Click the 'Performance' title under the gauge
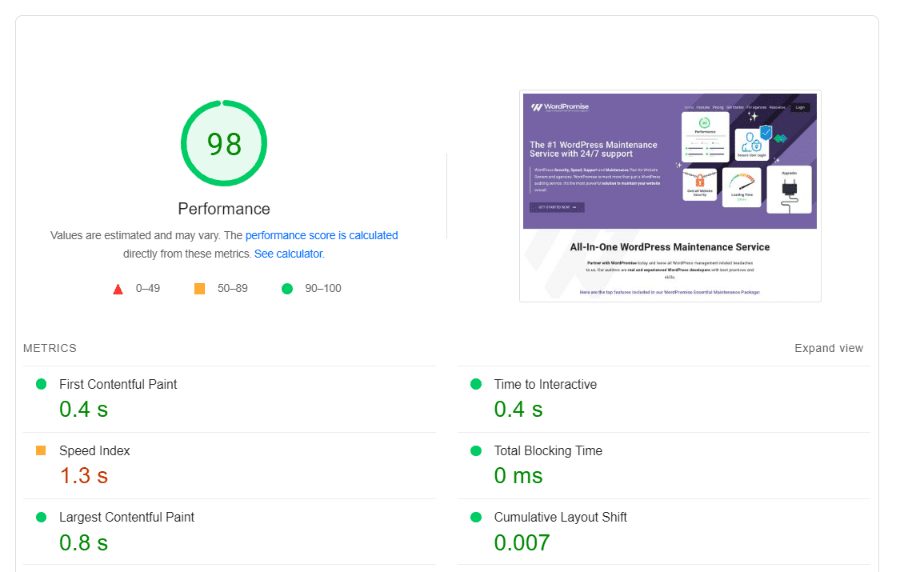The height and width of the screenshot is (572, 898). click(224, 209)
